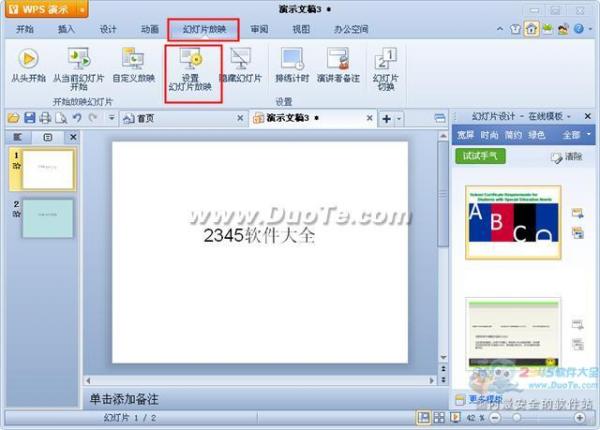
Task: Open the 审阅 ribbon tab
Action: tap(259, 30)
